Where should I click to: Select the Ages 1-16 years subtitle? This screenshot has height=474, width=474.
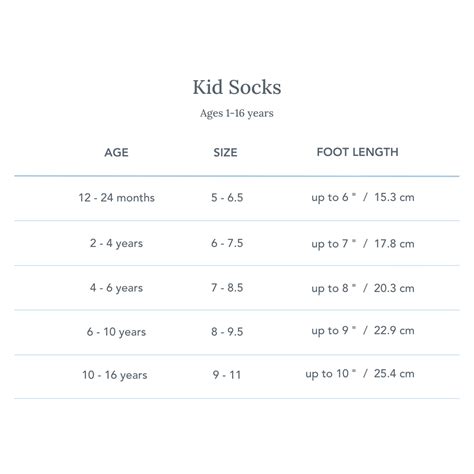pyautogui.click(x=237, y=113)
